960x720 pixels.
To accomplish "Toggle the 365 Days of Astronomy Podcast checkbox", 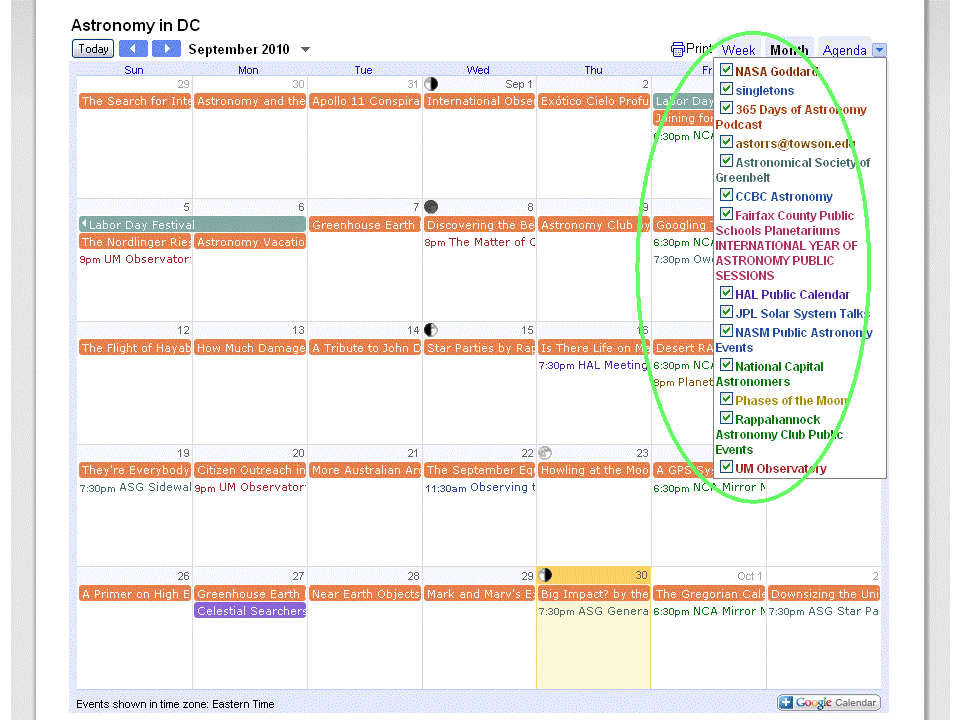I will 726,108.
